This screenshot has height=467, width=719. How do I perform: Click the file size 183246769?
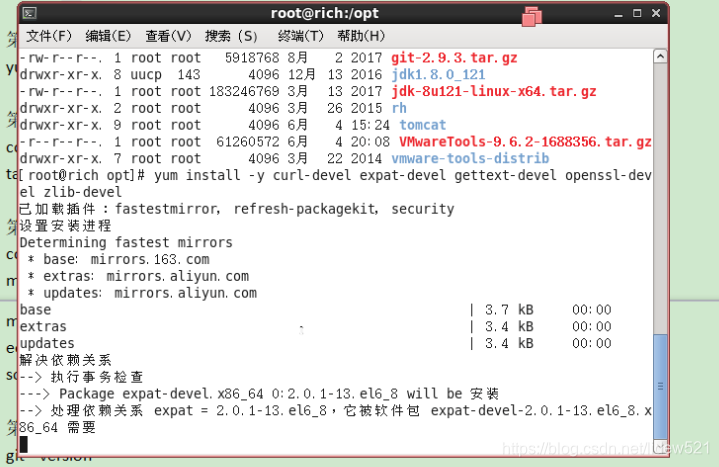tap(244, 91)
